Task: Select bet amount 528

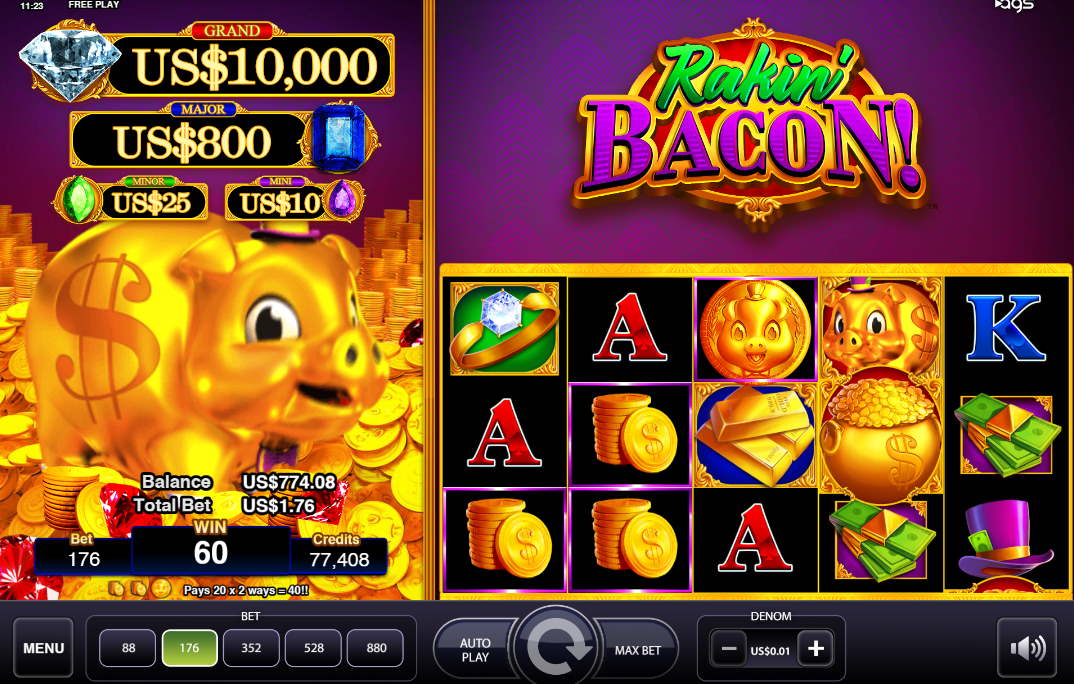Action: pos(314,648)
